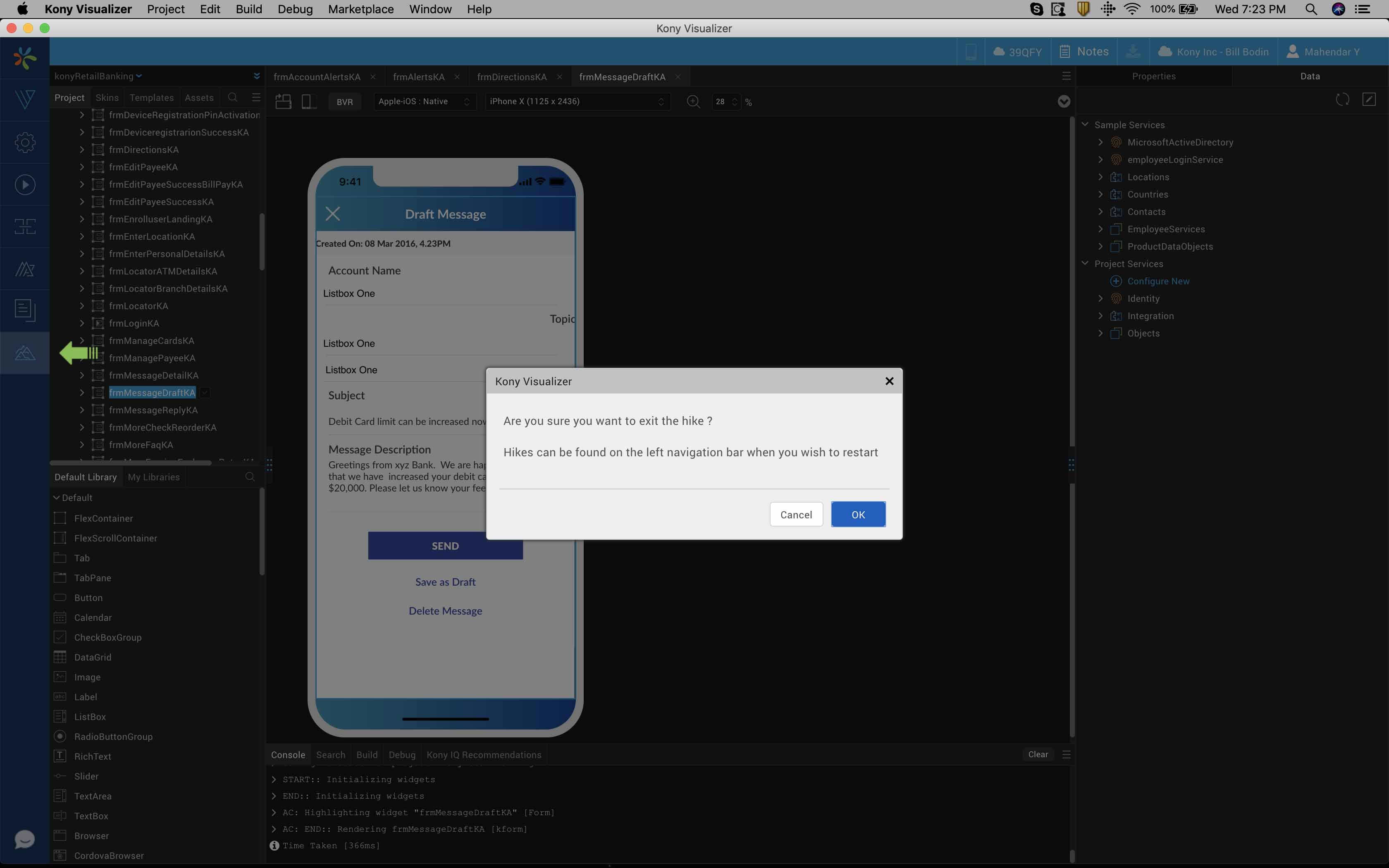Open Mahendar Y user profile
The height and width of the screenshot is (868, 1389).
(1323, 52)
